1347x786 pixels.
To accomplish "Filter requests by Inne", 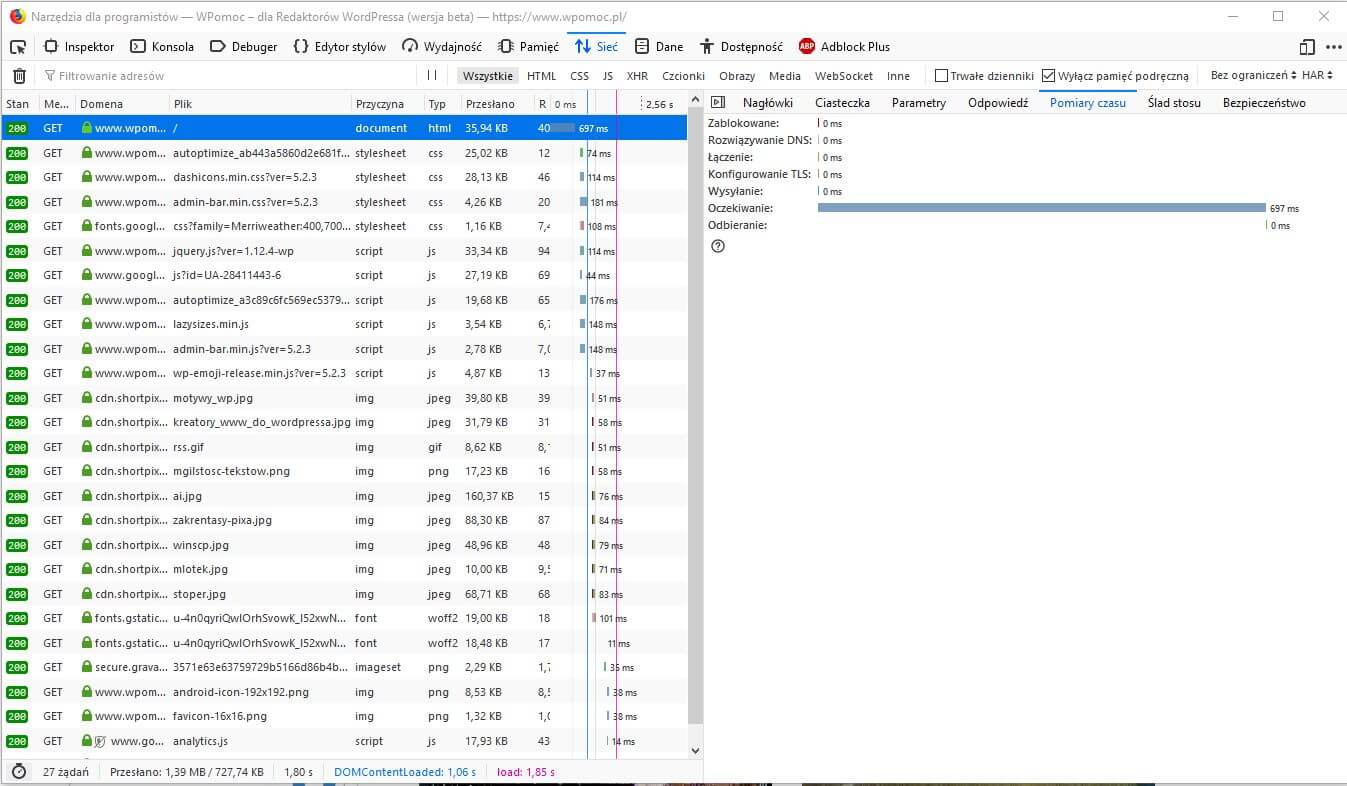I will pyautogui.click(x=898, y=76).
